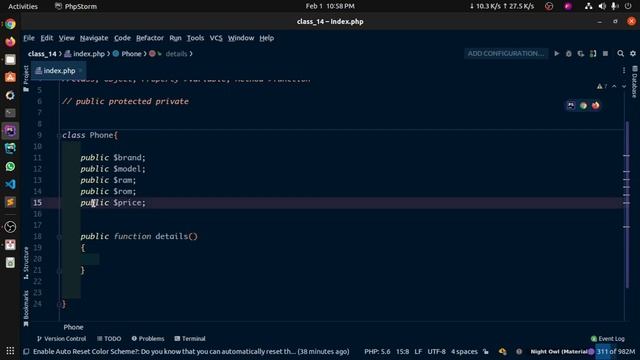The image size is (640, 360).
Task: Open Sublime Text from the dock
Action: coord(10,202)
